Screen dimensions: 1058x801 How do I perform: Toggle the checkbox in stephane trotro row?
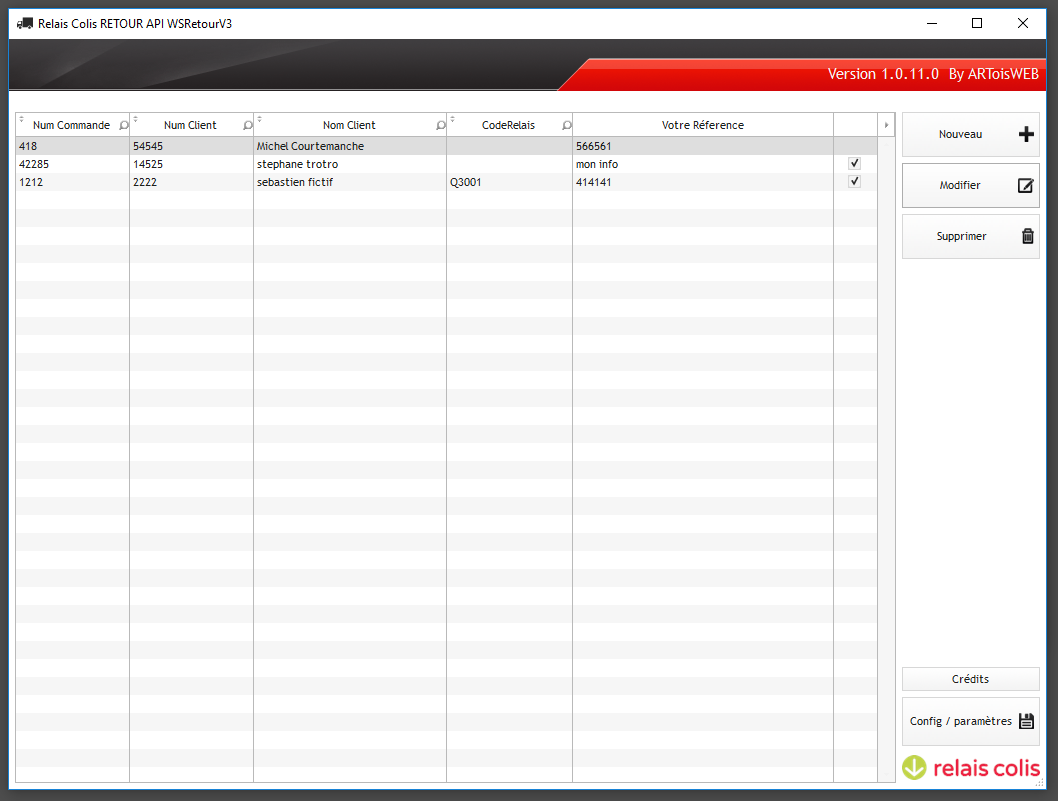click(854, 163)
